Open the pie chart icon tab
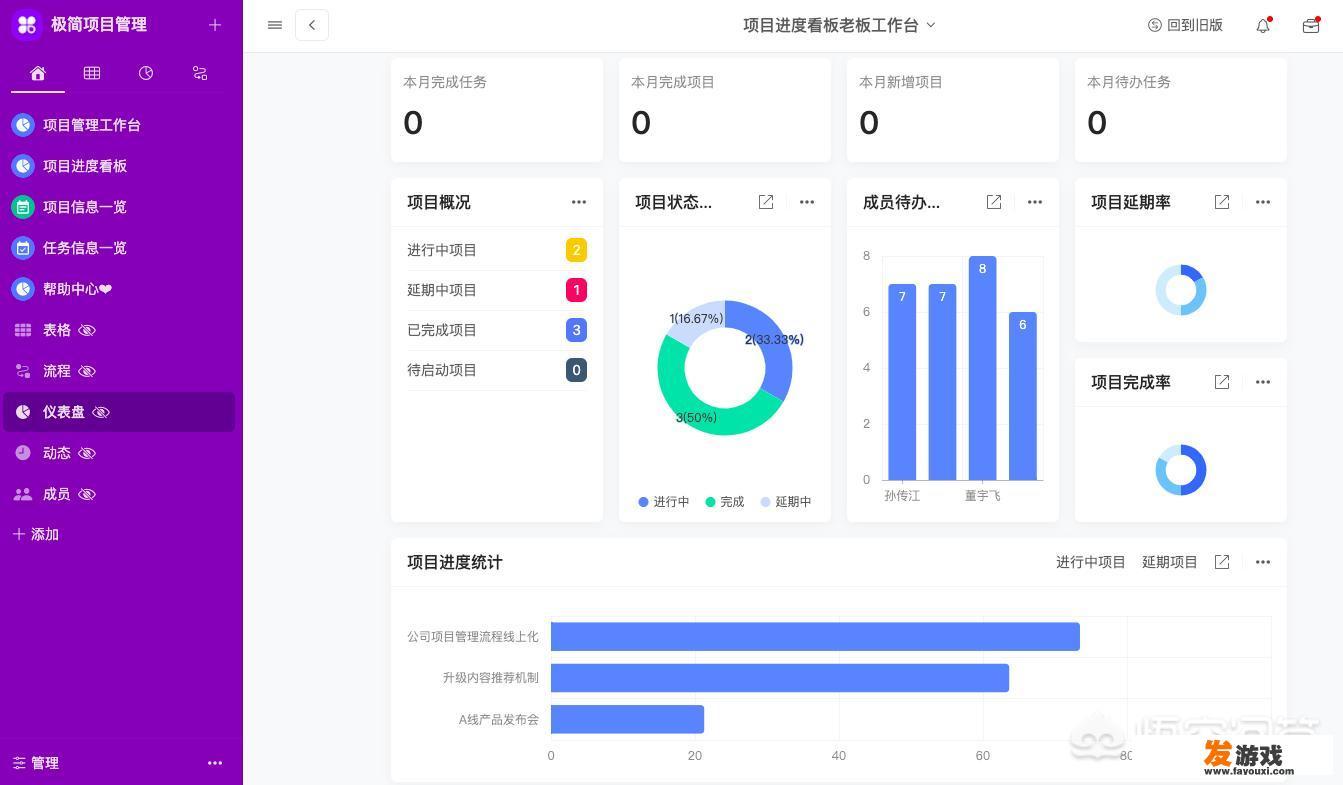 click(146, 73)
